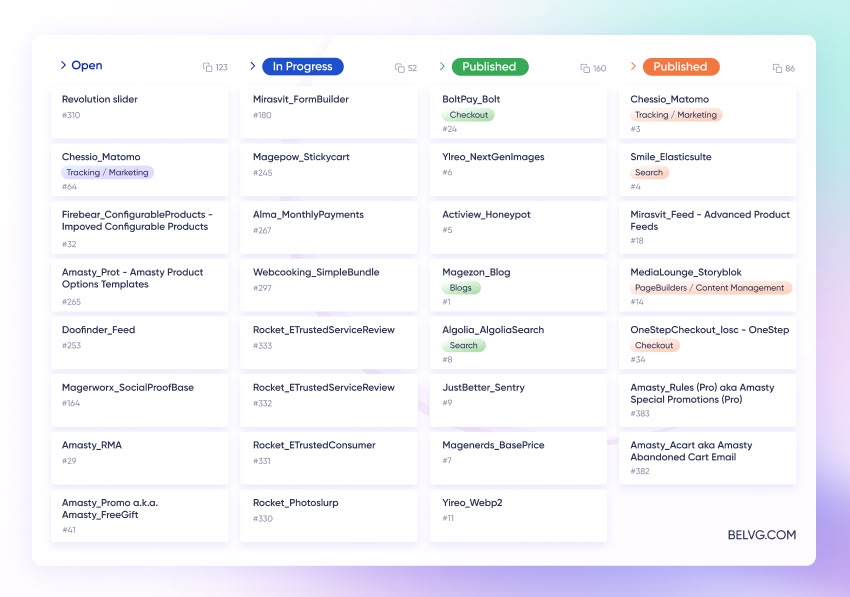Open Magepow_Stickycart card
Screen dimensions: 850x597
[x=329, y=170]
